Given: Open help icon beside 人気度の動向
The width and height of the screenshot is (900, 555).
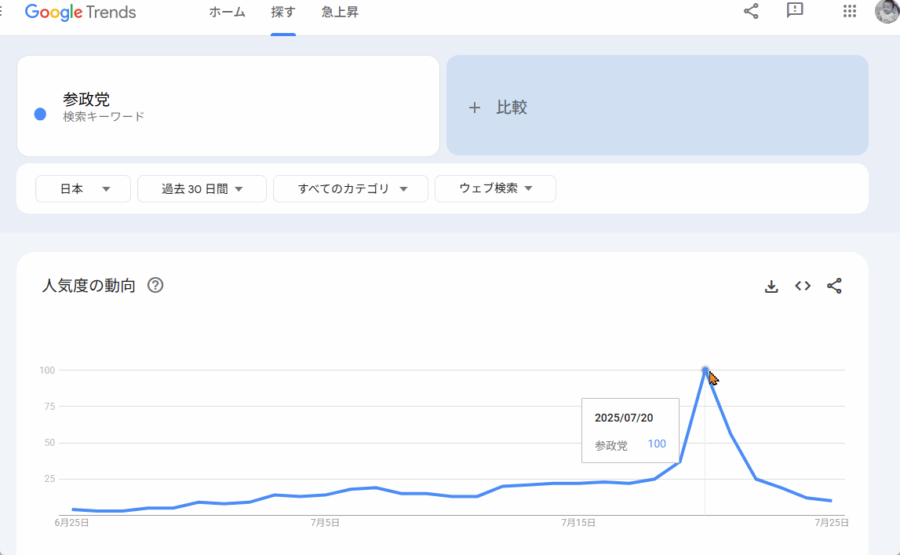Looking at the screenshot, I should 155,285.
